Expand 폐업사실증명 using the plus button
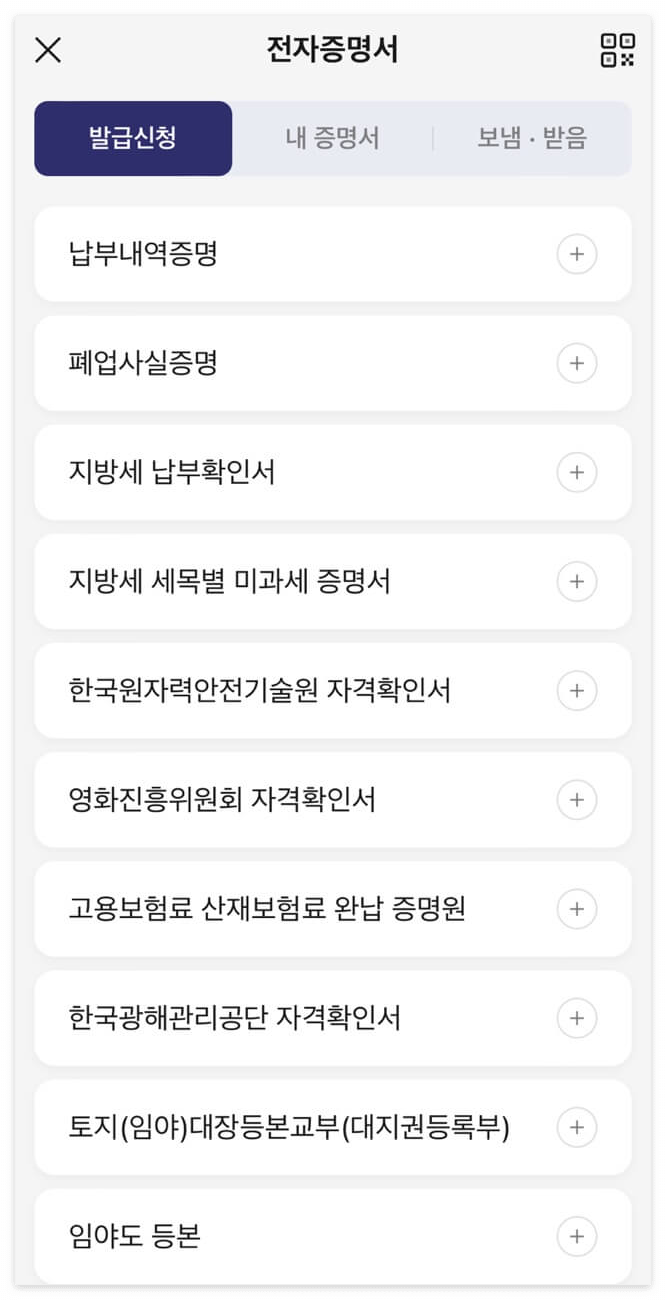The width and height of the screenshot is (666, 1300). click(577, 363)
